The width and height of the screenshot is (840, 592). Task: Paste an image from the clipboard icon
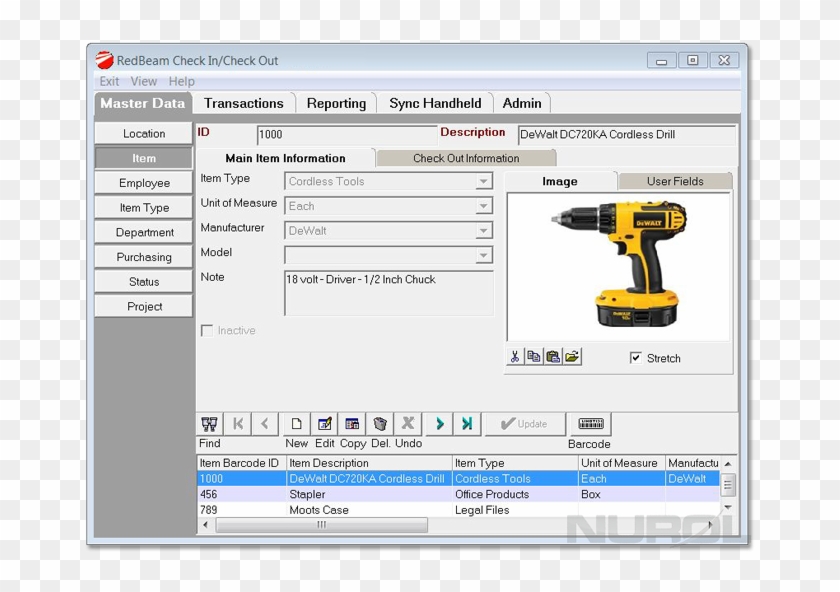coord(552,356)
